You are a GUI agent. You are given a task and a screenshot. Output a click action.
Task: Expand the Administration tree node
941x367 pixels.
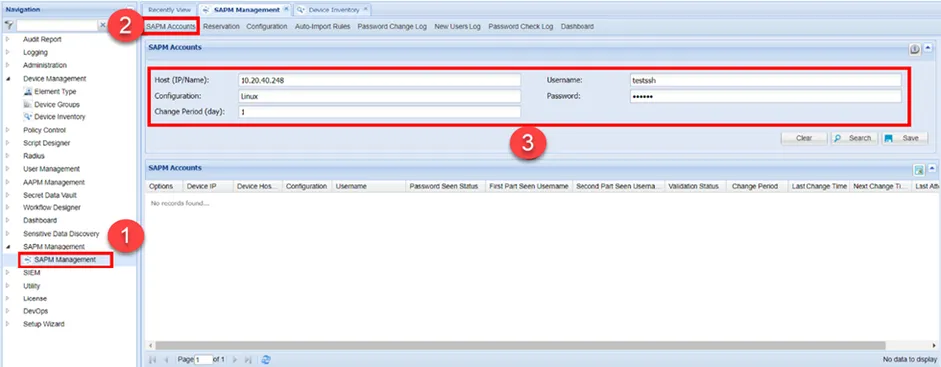point(8,65)
